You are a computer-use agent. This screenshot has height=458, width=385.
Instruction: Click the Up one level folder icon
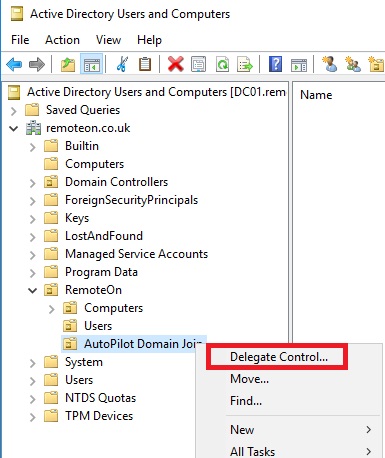tap(68, 64)
